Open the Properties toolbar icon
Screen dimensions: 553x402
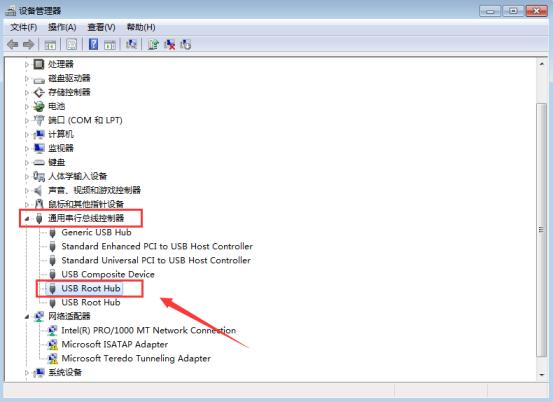click(x=72, y=45)
